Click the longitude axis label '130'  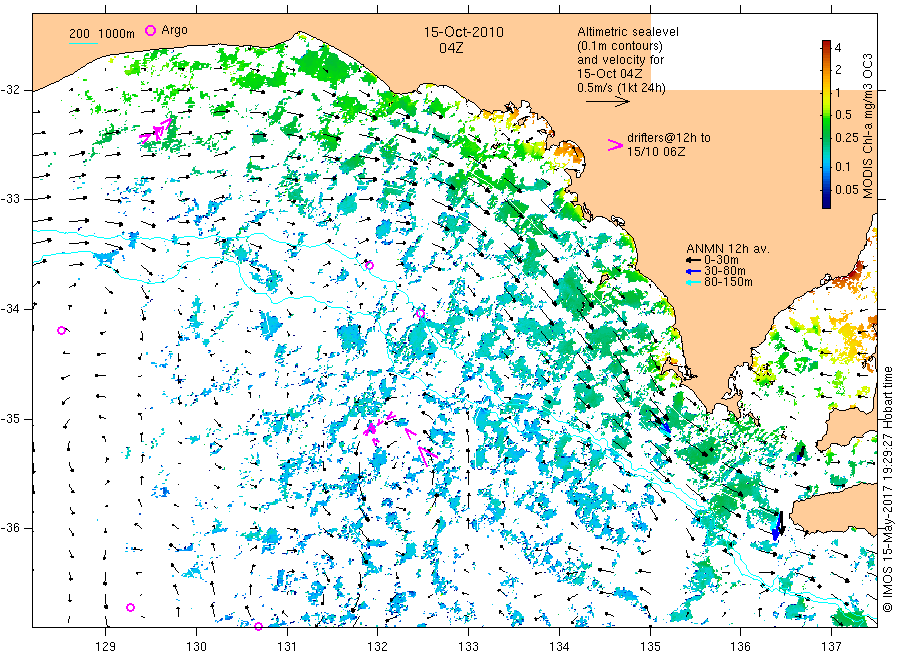[196, 647]
